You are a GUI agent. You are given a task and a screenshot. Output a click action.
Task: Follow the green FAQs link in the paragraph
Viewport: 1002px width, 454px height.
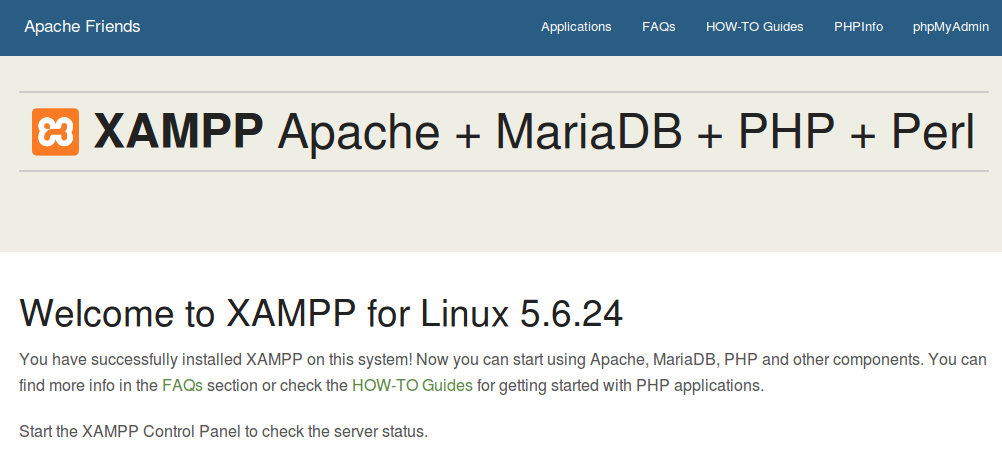tap(182, 386)
